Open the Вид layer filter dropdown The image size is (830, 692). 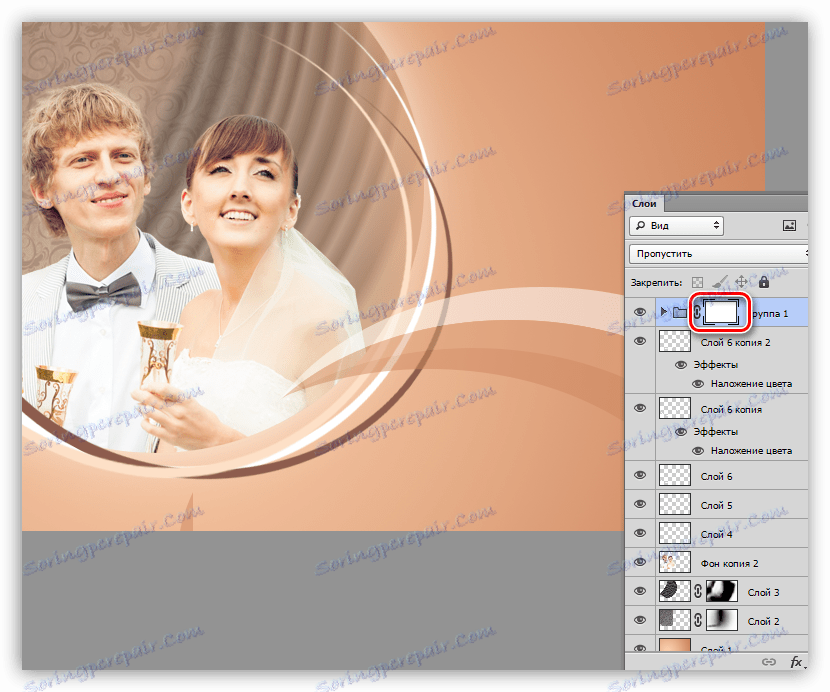(676, 226)
